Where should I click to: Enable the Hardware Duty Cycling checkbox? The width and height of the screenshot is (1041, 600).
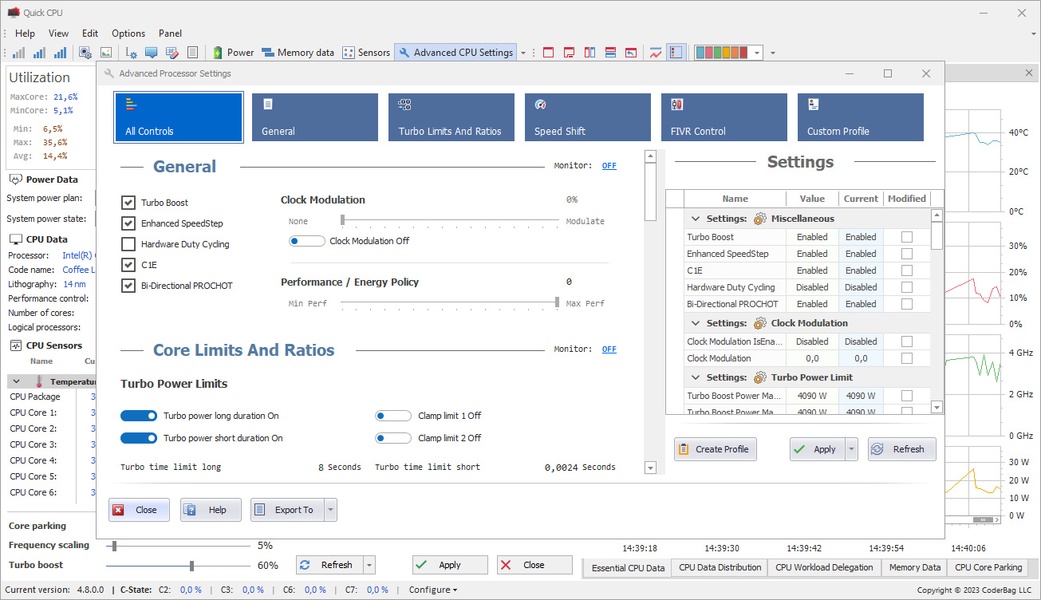[128, 244]
